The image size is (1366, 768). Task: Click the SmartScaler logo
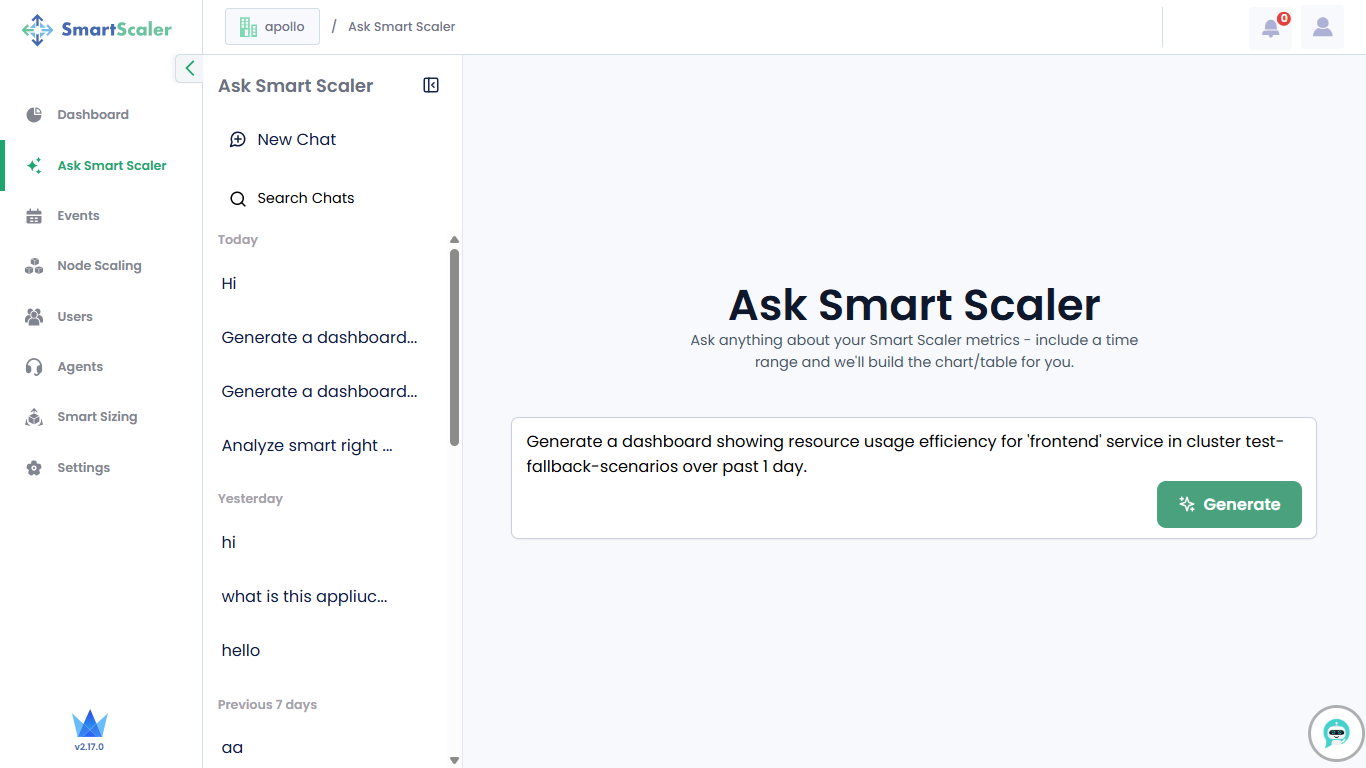click(97, 29)
